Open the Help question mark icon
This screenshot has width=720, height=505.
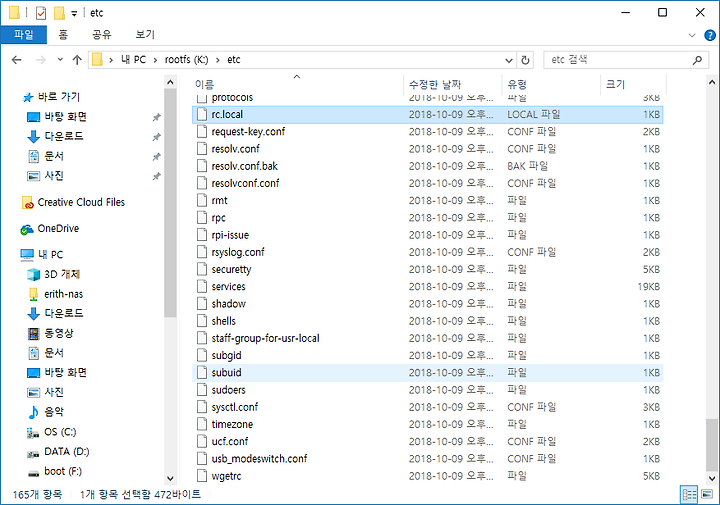click(x=709, y=35)
